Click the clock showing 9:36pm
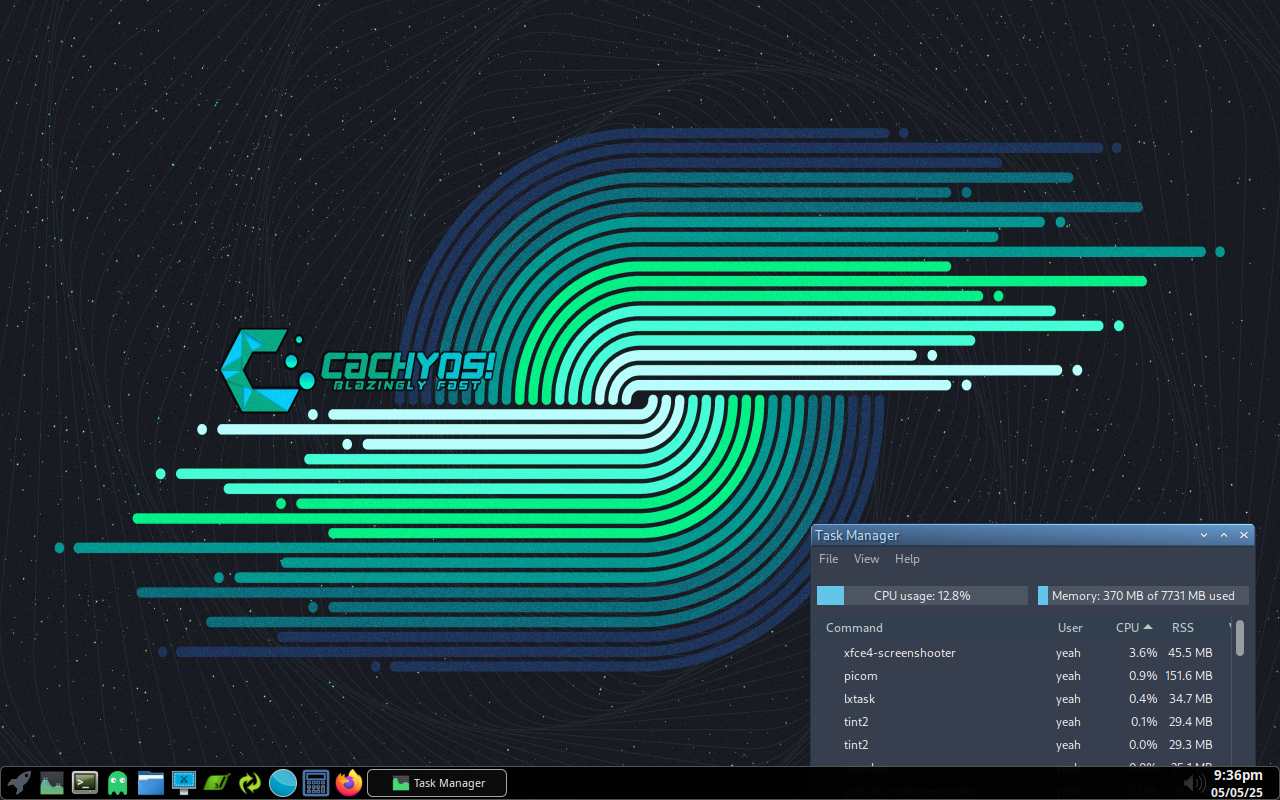1280x800 pixels. (1238, 775)
